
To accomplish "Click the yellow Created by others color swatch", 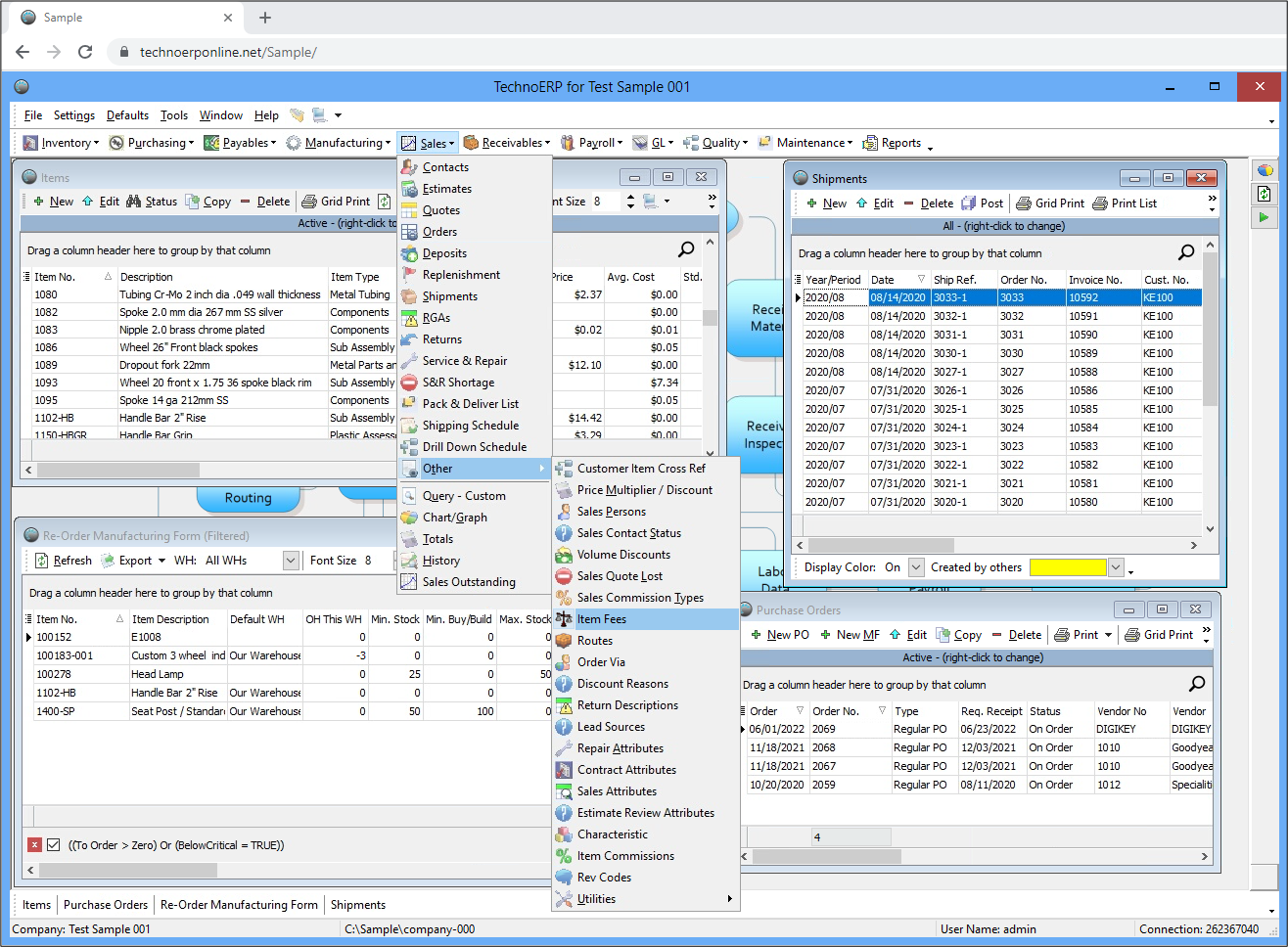I will point(1068,567).
